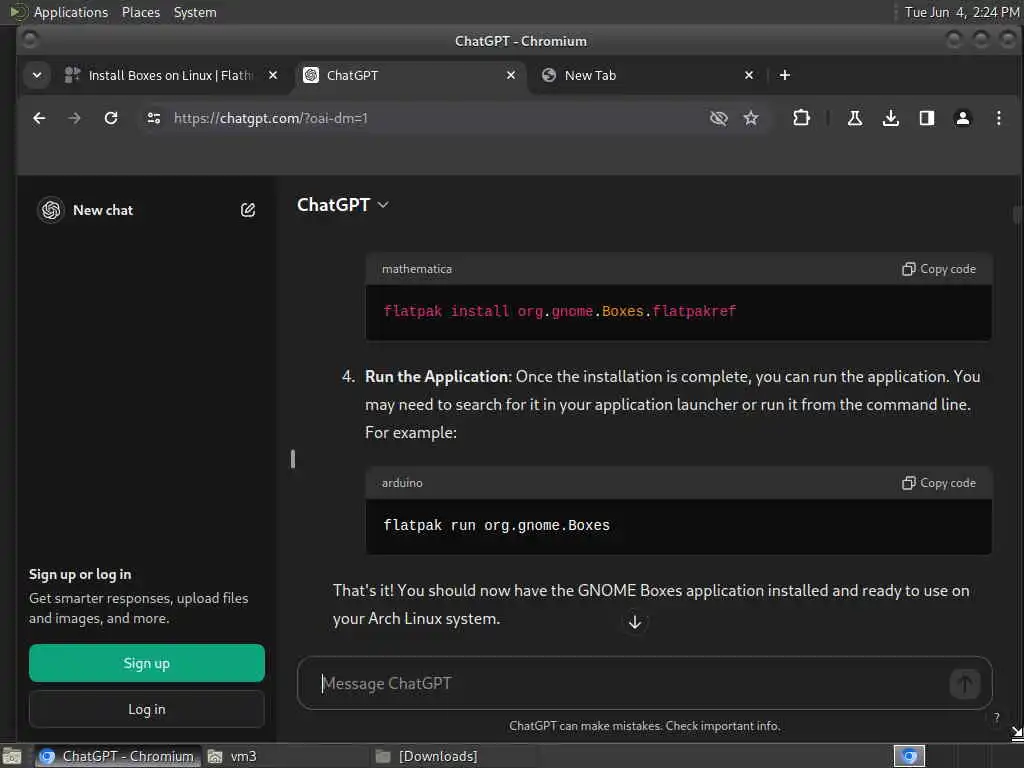This screenshot has height=768, width=1024.
Task: Expand the tab search dropdown arrow
Action: tap(37, 75)
